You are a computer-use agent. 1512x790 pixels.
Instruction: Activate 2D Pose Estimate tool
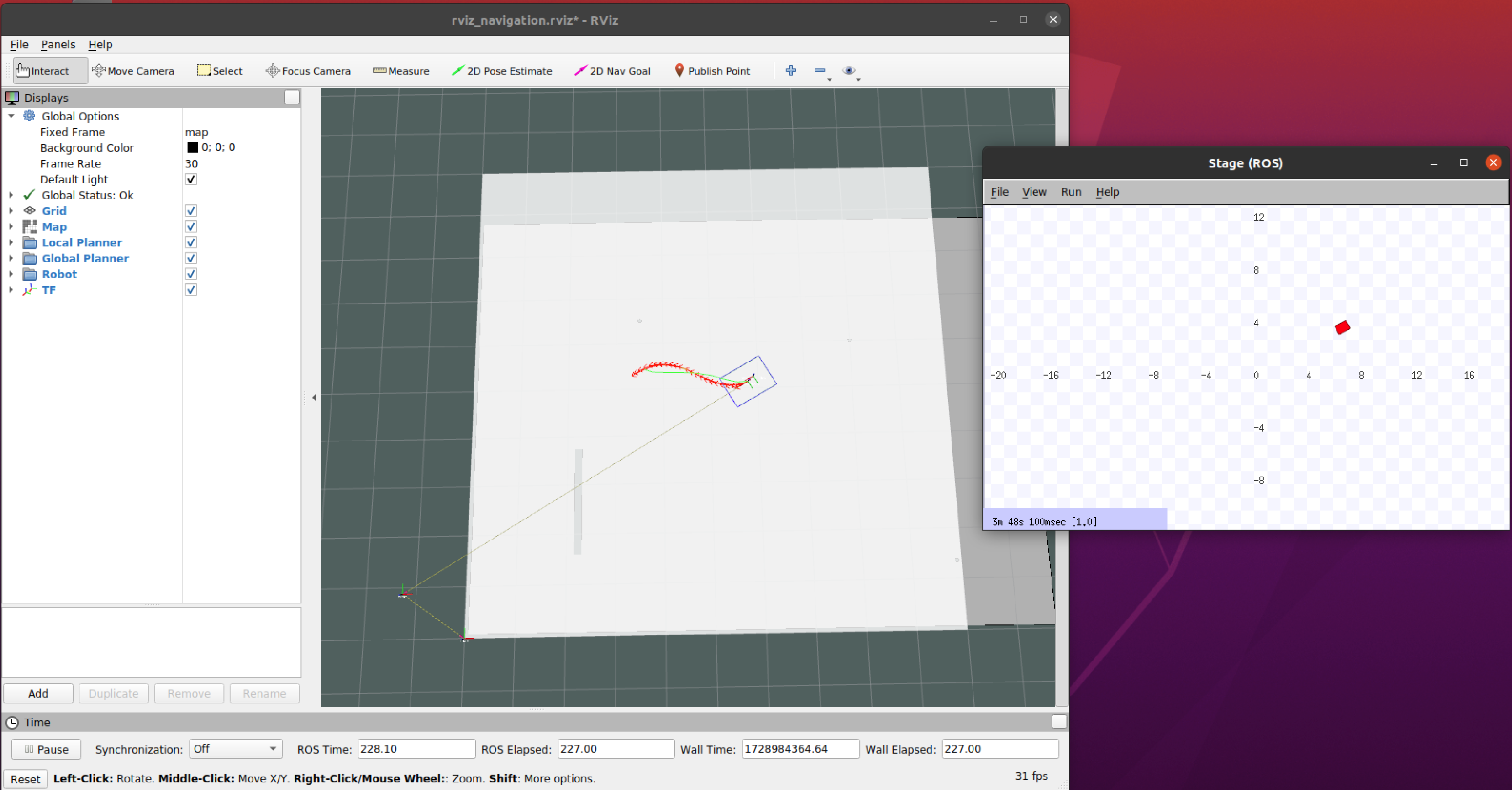(502, 70)
